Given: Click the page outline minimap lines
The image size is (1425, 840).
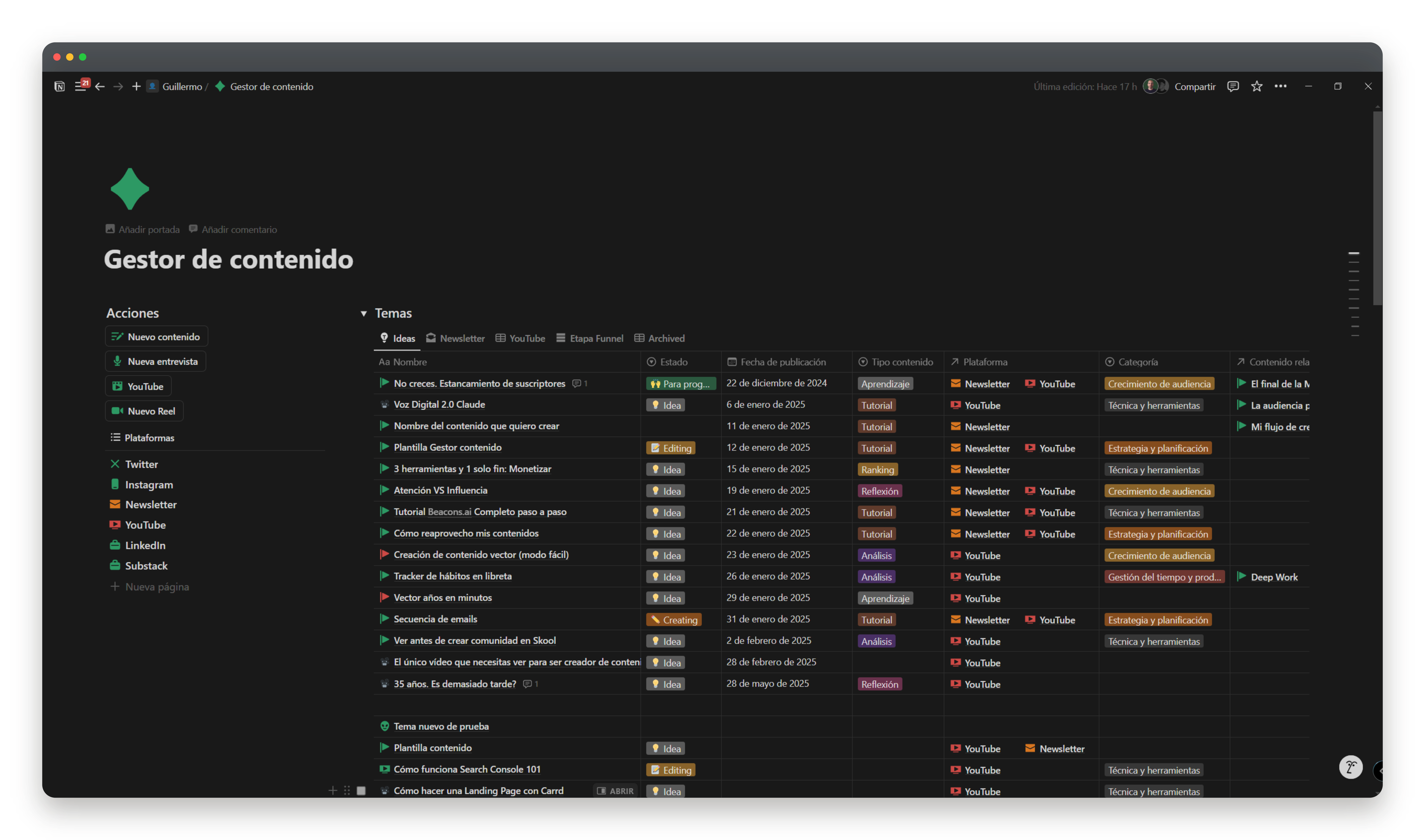Looking at the screenshot, I should pos(1354,294).
